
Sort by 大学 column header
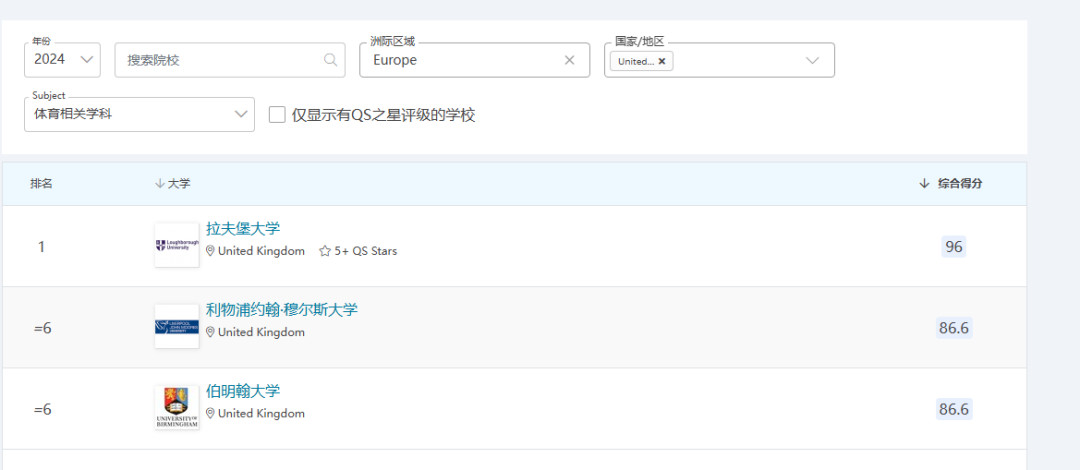[173, 183]
